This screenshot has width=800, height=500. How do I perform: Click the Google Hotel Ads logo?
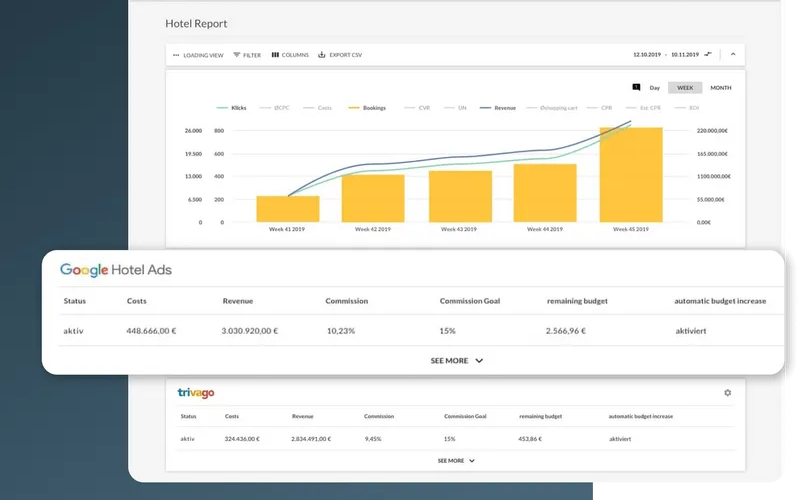[x=117, y=270]
